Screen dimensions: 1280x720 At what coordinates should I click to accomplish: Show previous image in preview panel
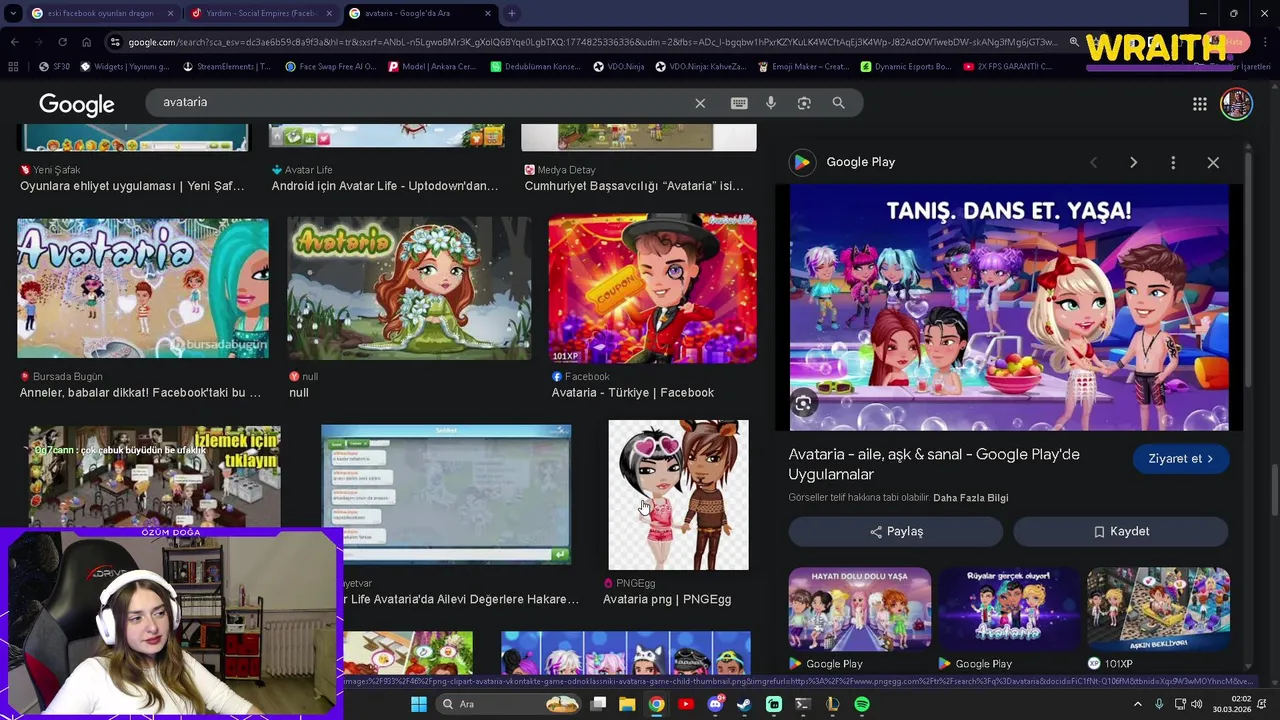click(1093, 162)
